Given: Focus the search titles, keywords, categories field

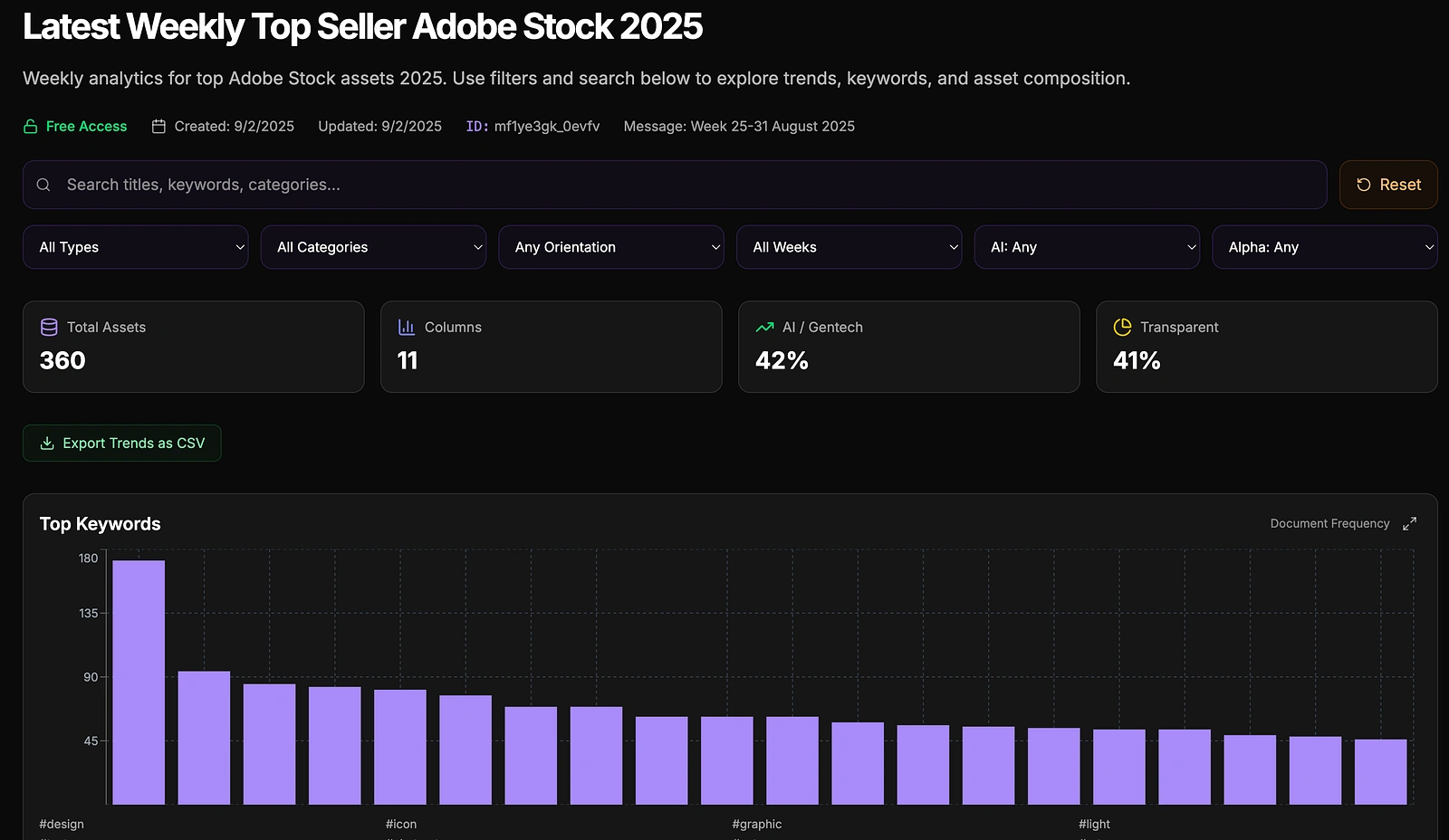Looking at the screenshot, I should click(675, 185).
